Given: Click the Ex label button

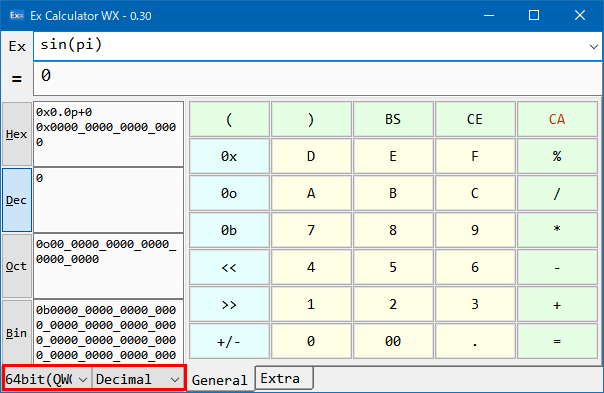Looking at the screenshot, I should click(17, 47).
